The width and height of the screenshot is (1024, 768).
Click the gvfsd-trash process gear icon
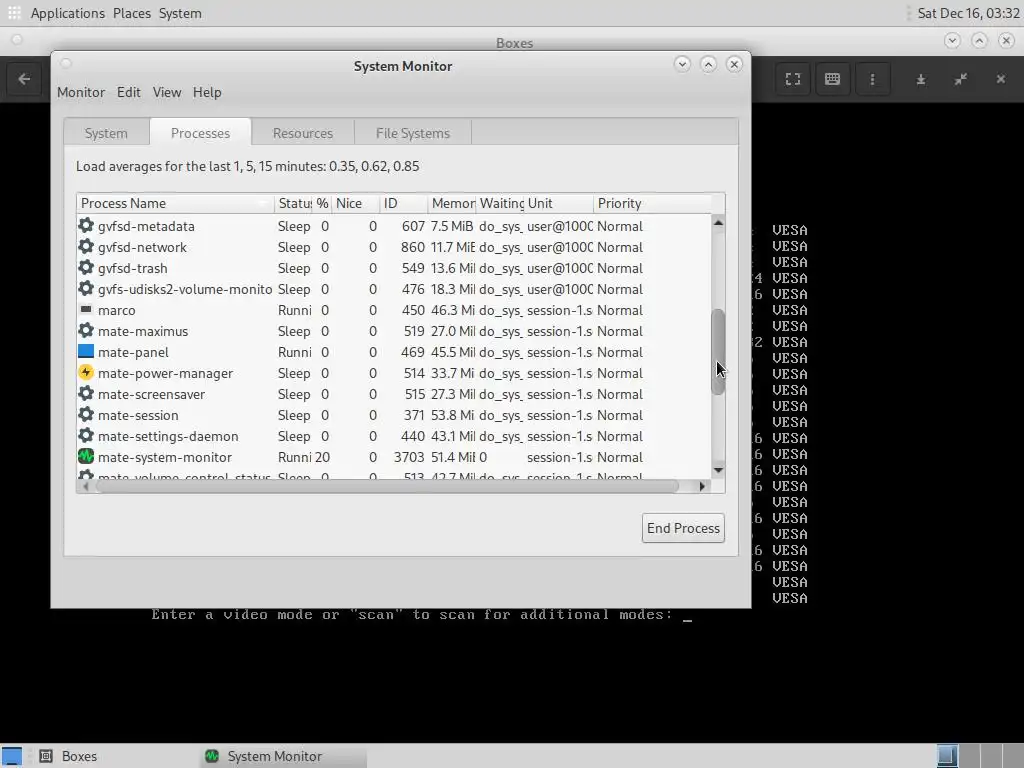[x=86, y=267]
